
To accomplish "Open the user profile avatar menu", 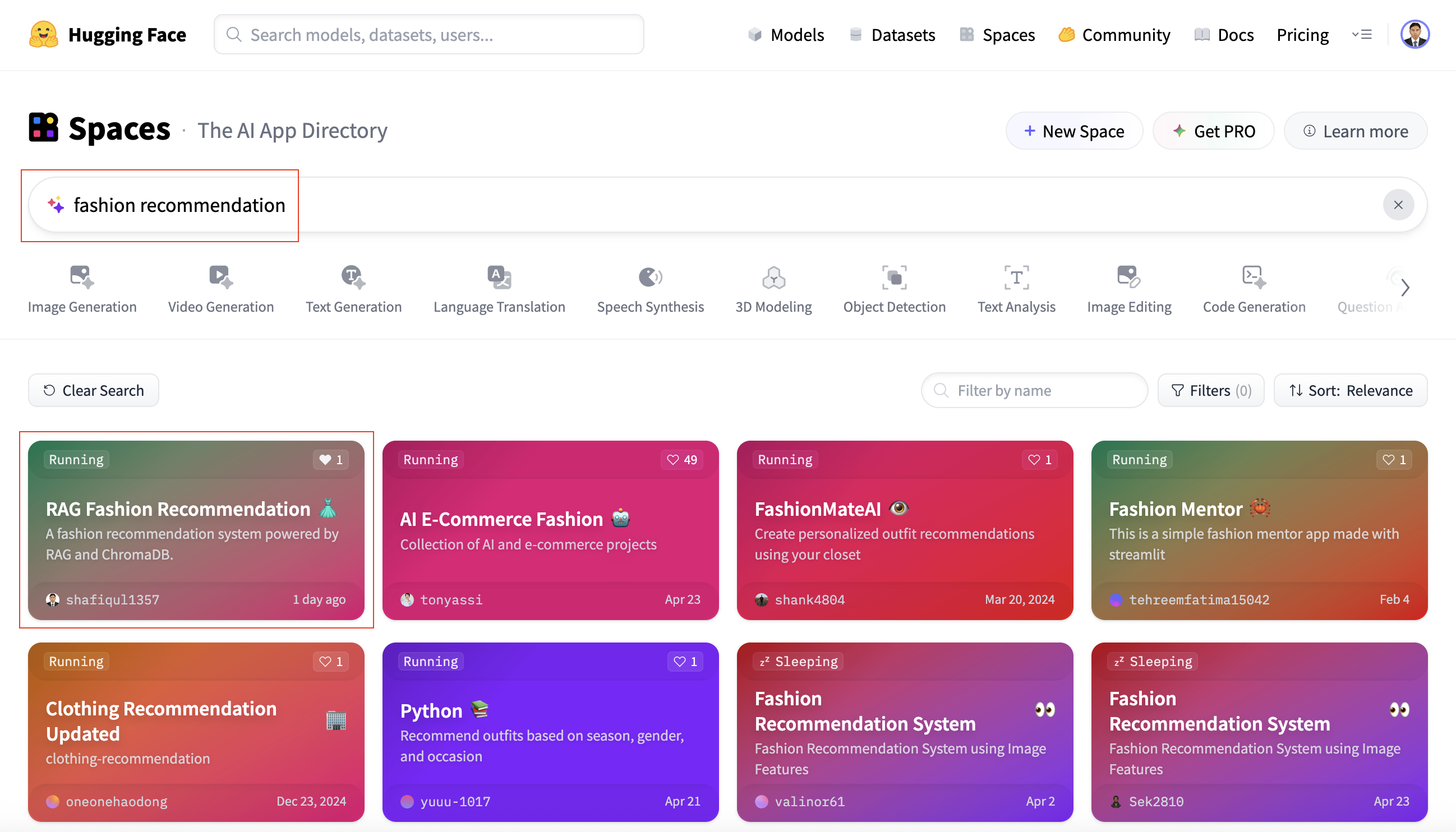I will point(1414,34).
